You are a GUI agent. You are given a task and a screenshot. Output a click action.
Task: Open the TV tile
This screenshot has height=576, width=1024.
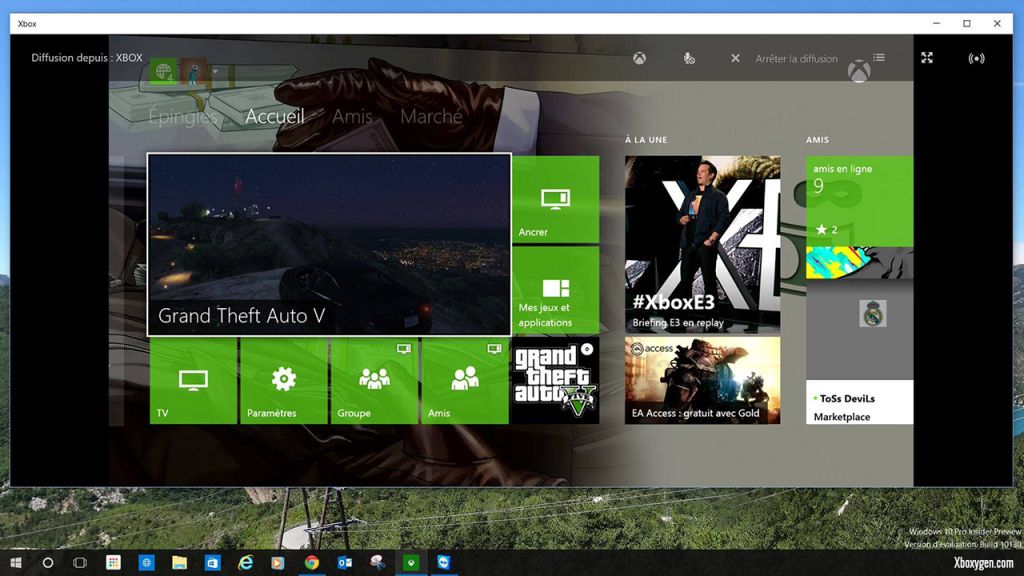pyautogui.click(x=193, y=381)
